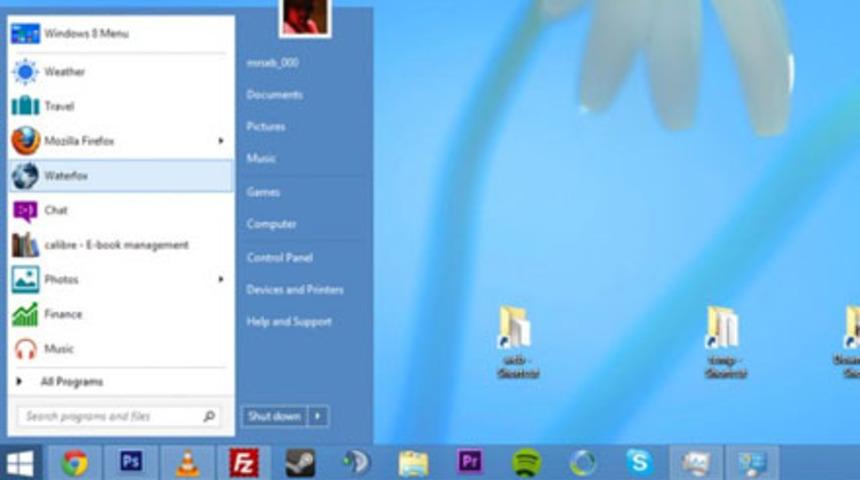Open File Explorer from taskbar

click(x=413, y=464)
